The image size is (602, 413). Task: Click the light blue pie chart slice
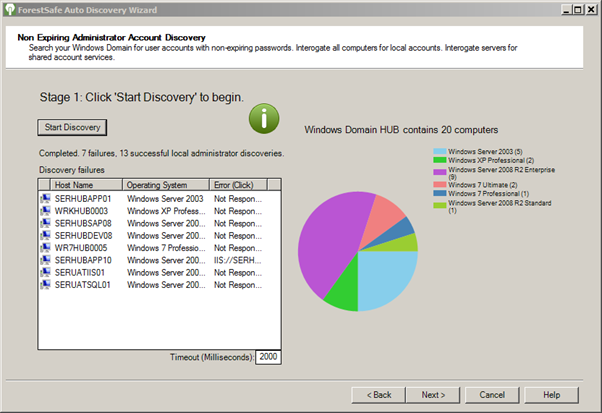coord(384,276)
